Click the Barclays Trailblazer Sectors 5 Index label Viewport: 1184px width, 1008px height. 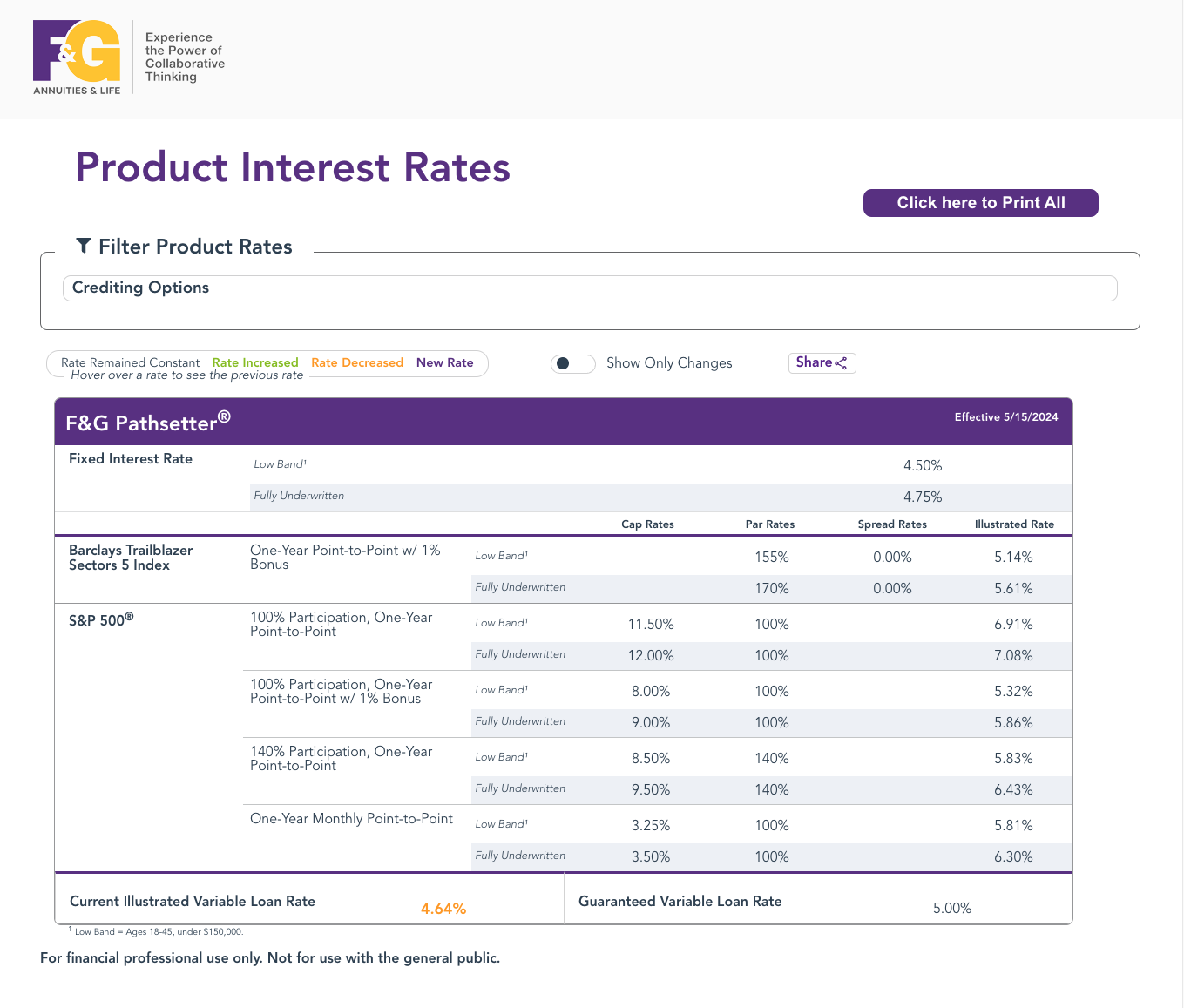coord(131,558)
